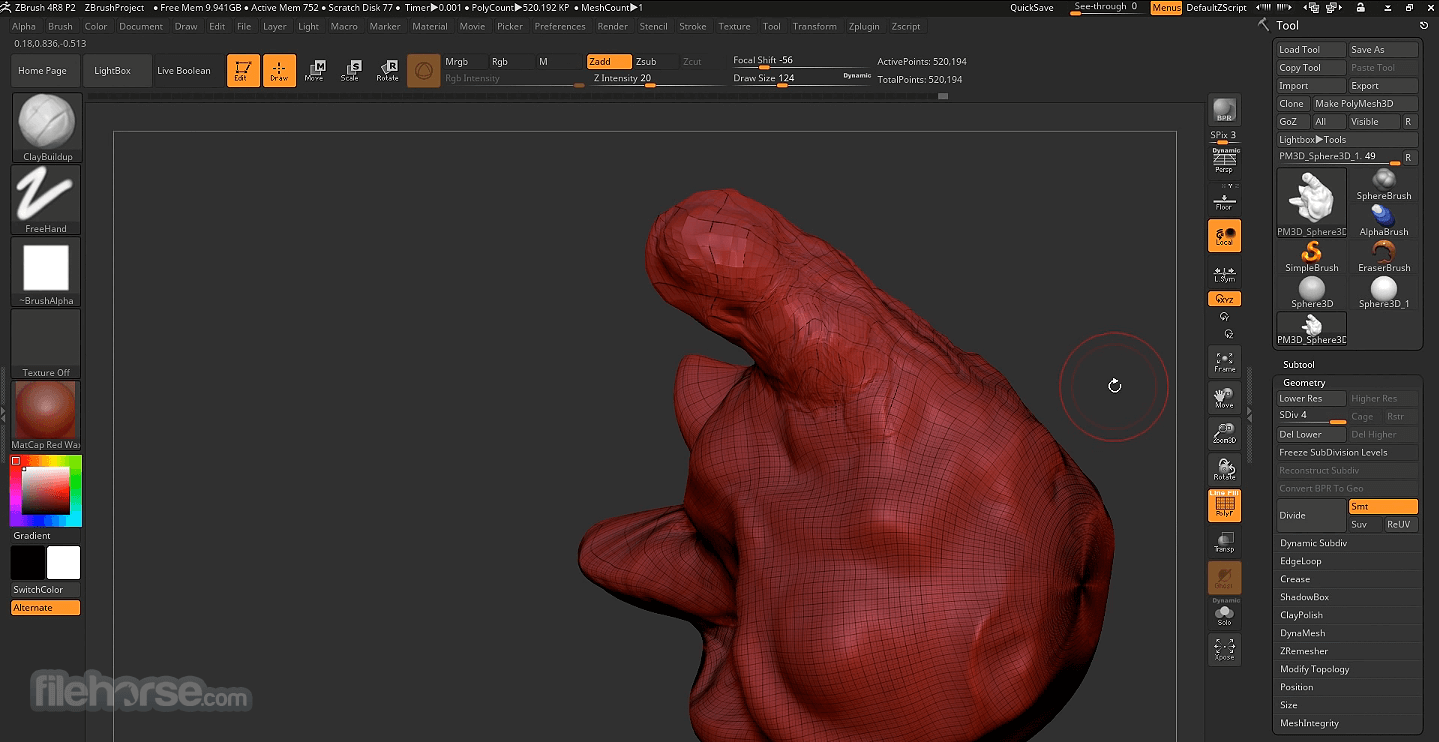Open the Stroke menu
The width and height of the screenshot is (1439, 742).
693,27
